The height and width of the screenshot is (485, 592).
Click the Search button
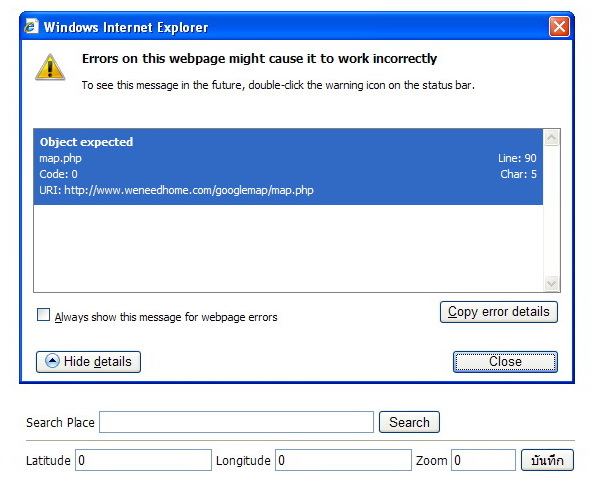click(x=409, y=422)
